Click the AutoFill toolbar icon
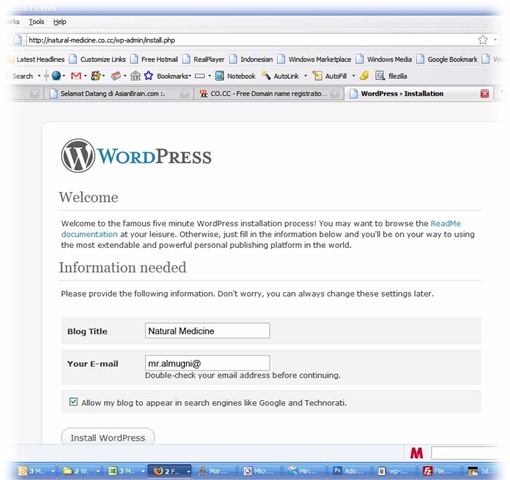 click(330, 76)
